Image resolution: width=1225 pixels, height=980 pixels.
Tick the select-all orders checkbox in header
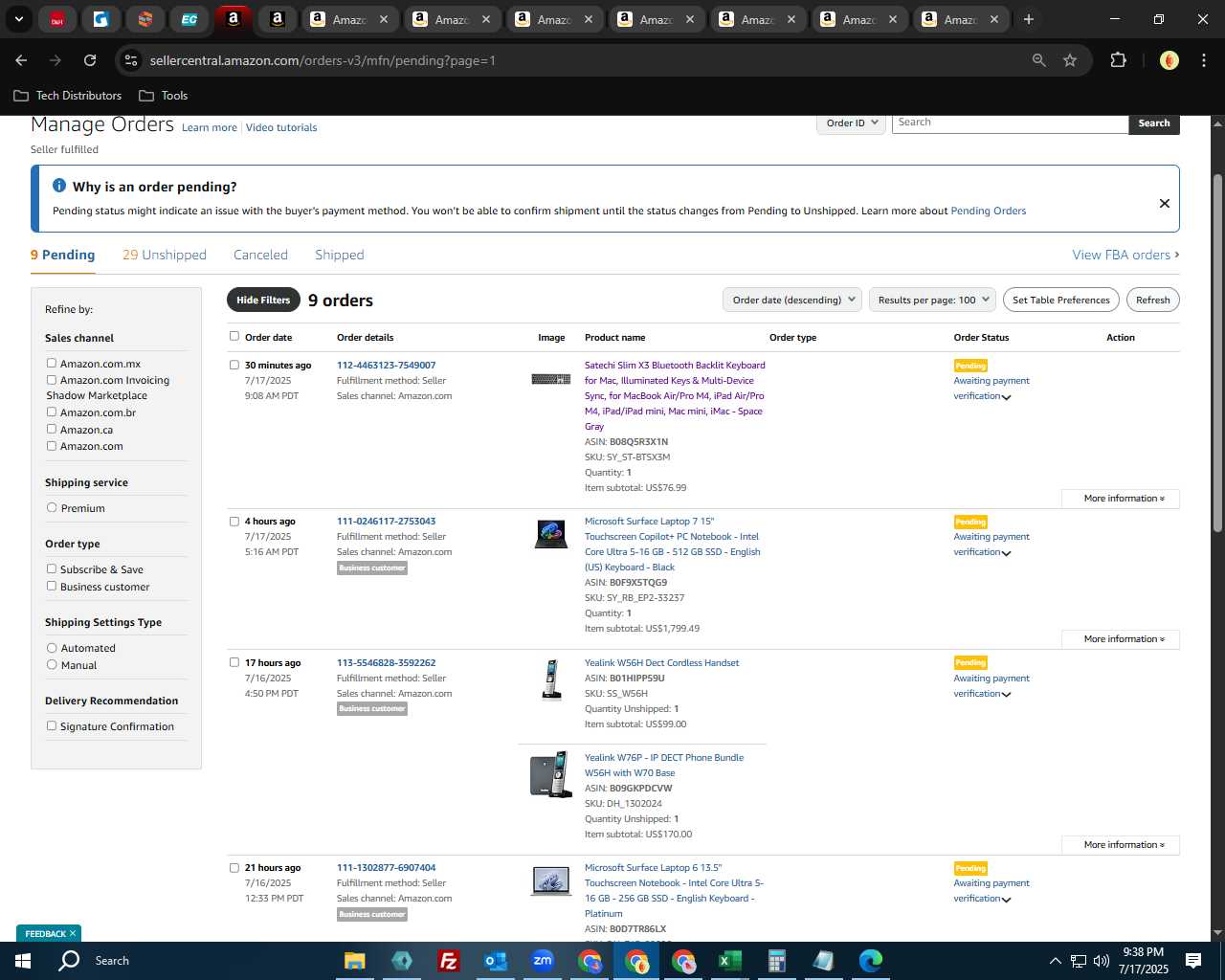pyautogui.click(x=234, y=336)
